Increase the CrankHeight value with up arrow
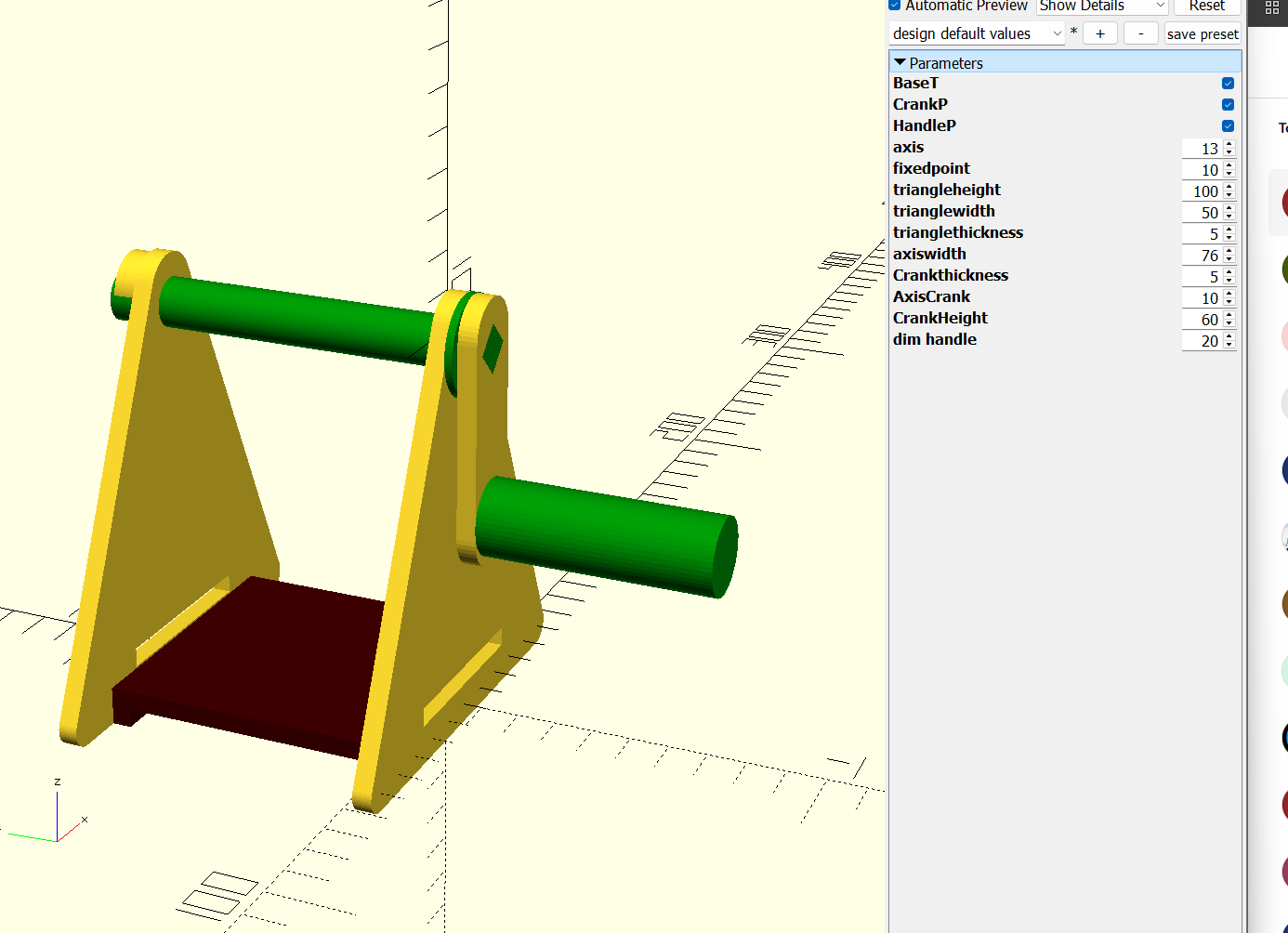1288x933 pixels. [x=1229, y=315]
